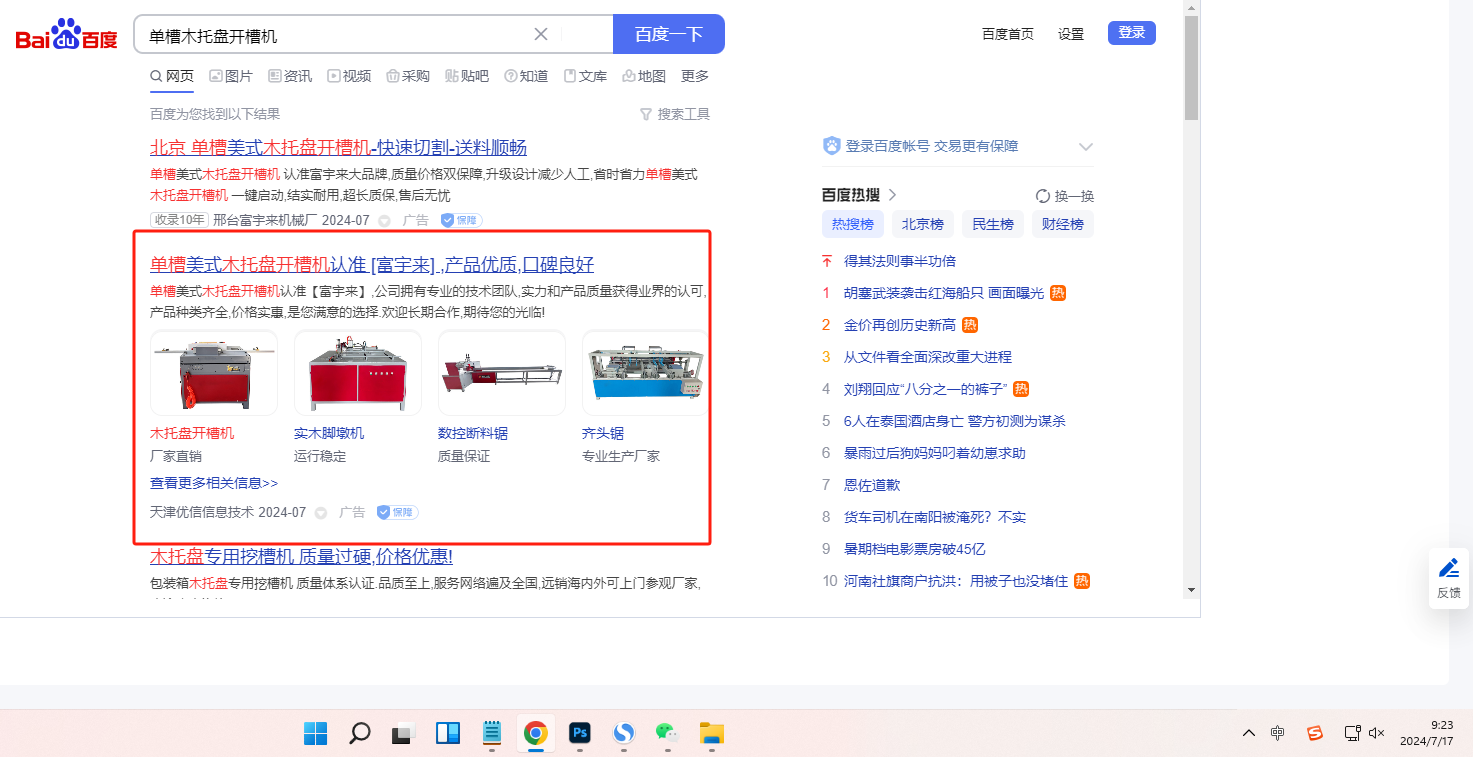
Task: Click the 数控断料锯 product caption link
Action: [473, 433]
